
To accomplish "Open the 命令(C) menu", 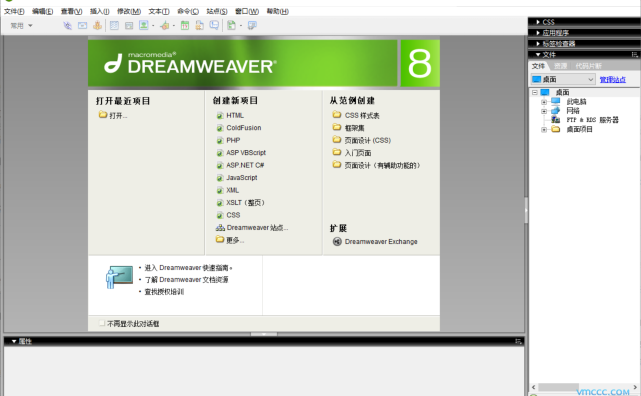I will point(188,11).
